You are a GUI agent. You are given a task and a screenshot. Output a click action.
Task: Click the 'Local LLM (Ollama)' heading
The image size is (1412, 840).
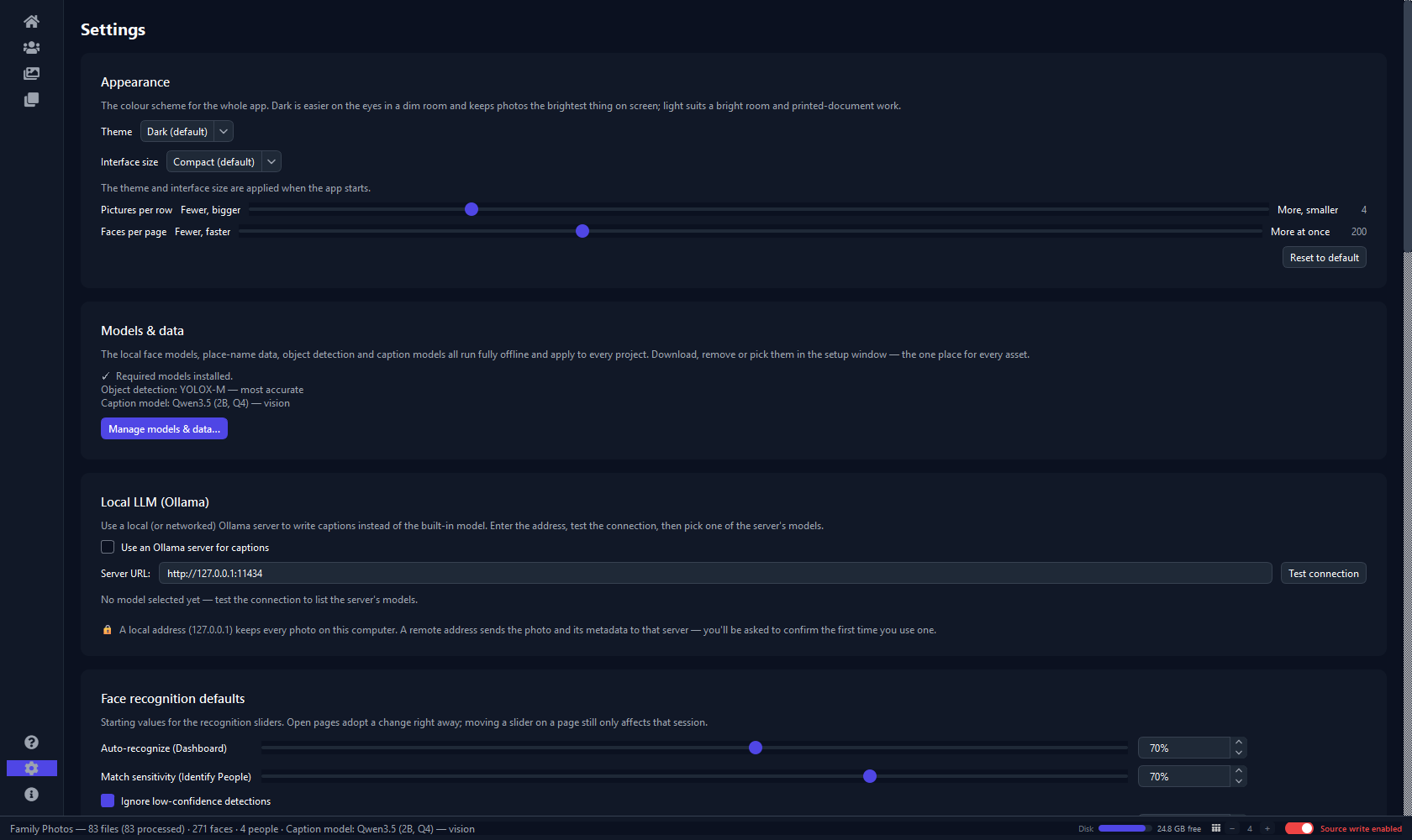[155, 502]
